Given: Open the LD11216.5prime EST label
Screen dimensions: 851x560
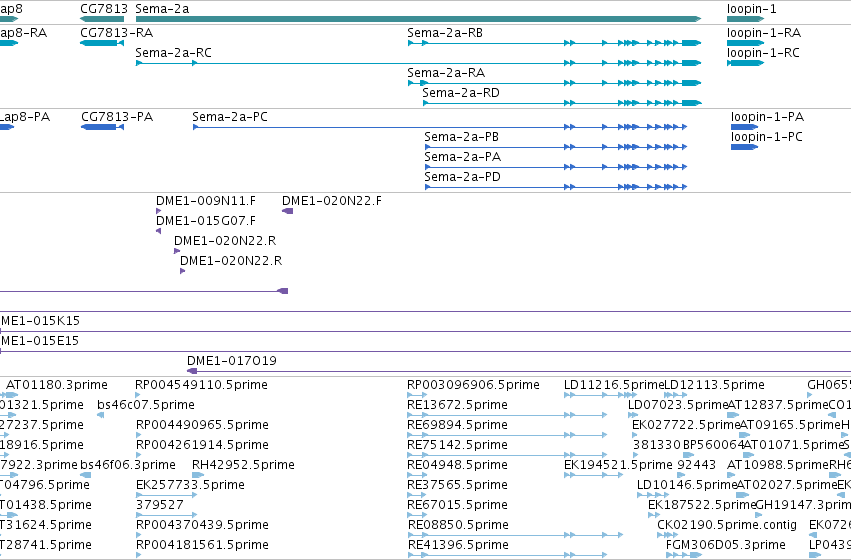Looking at the screenshot, I should [614, 385].
